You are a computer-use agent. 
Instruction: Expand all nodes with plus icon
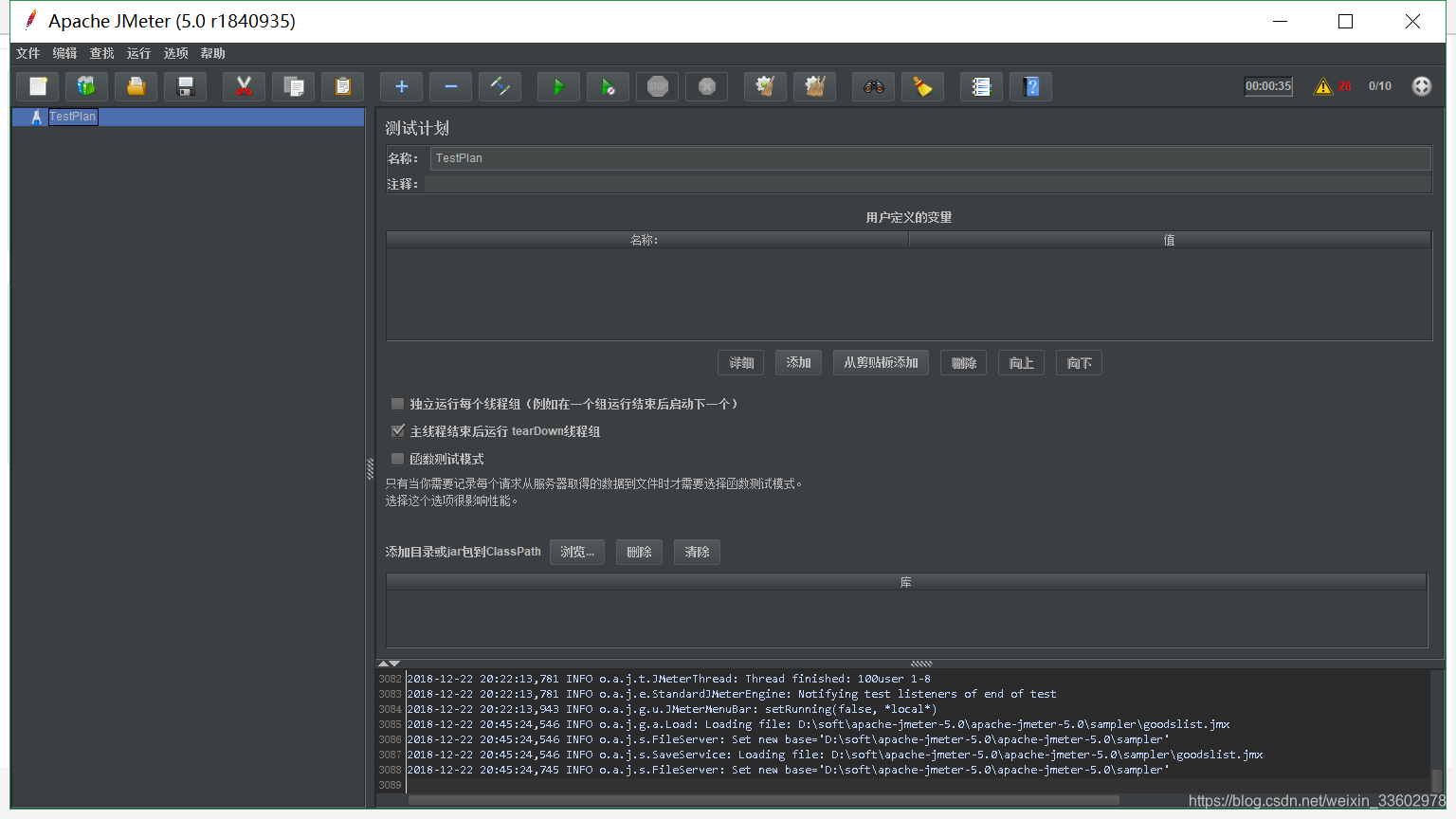click(402, 86)
